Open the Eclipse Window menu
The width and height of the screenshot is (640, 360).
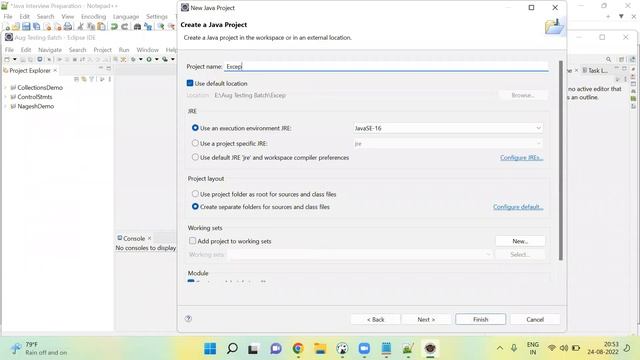(x=147, y=50)
